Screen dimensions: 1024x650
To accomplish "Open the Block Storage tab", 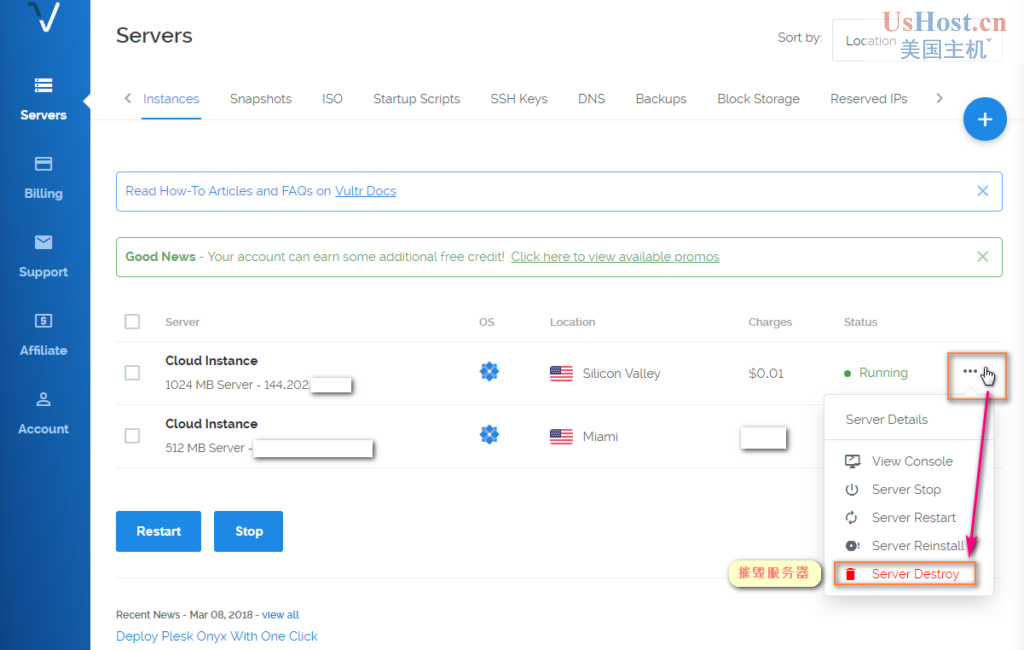I will click(x=758, y=99).
